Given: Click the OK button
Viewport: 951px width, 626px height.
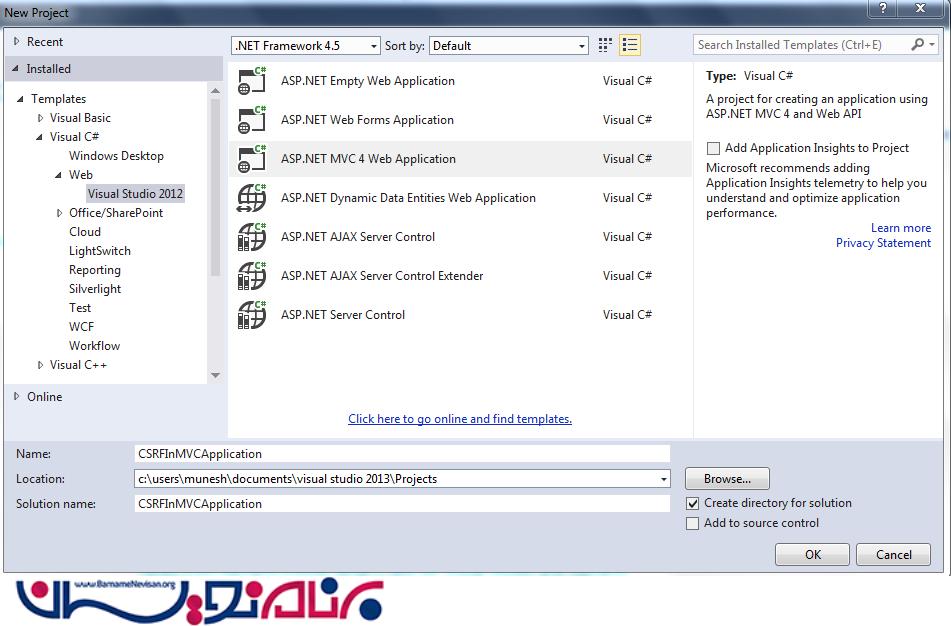Looking at the screenshot, I should (812, 554).
